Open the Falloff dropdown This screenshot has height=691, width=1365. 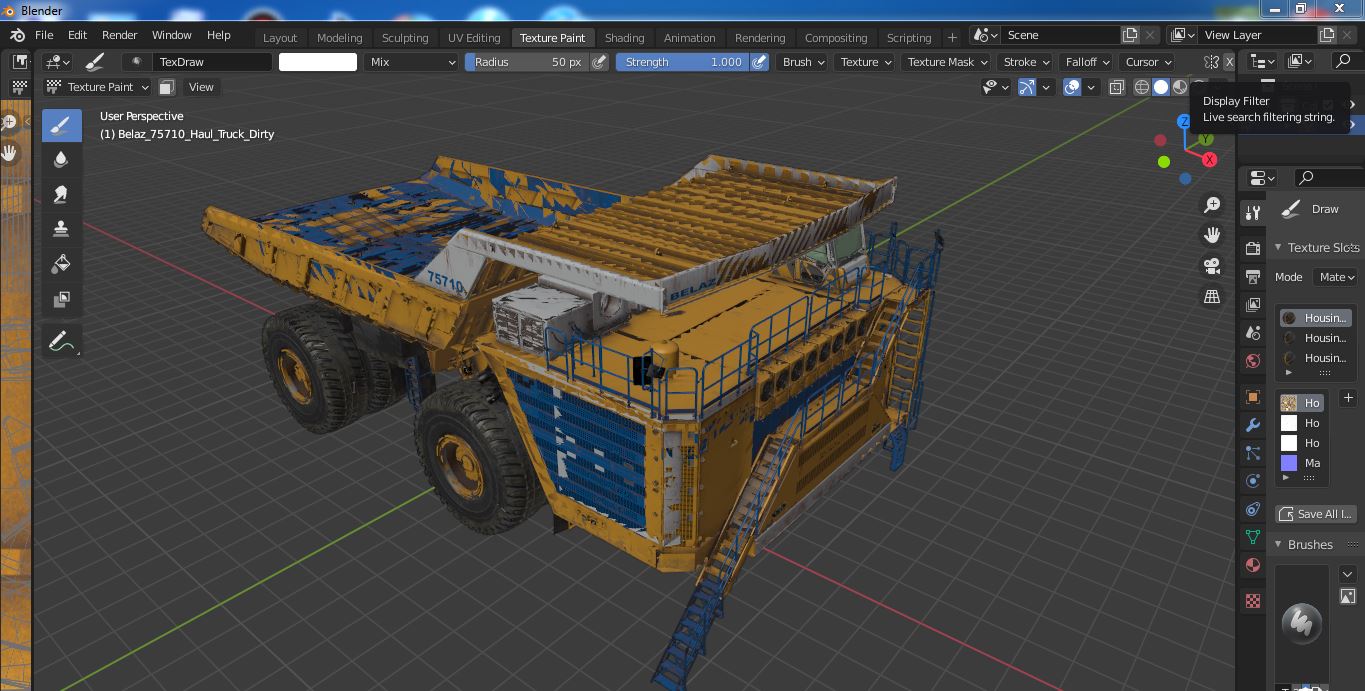[1088, 62]
